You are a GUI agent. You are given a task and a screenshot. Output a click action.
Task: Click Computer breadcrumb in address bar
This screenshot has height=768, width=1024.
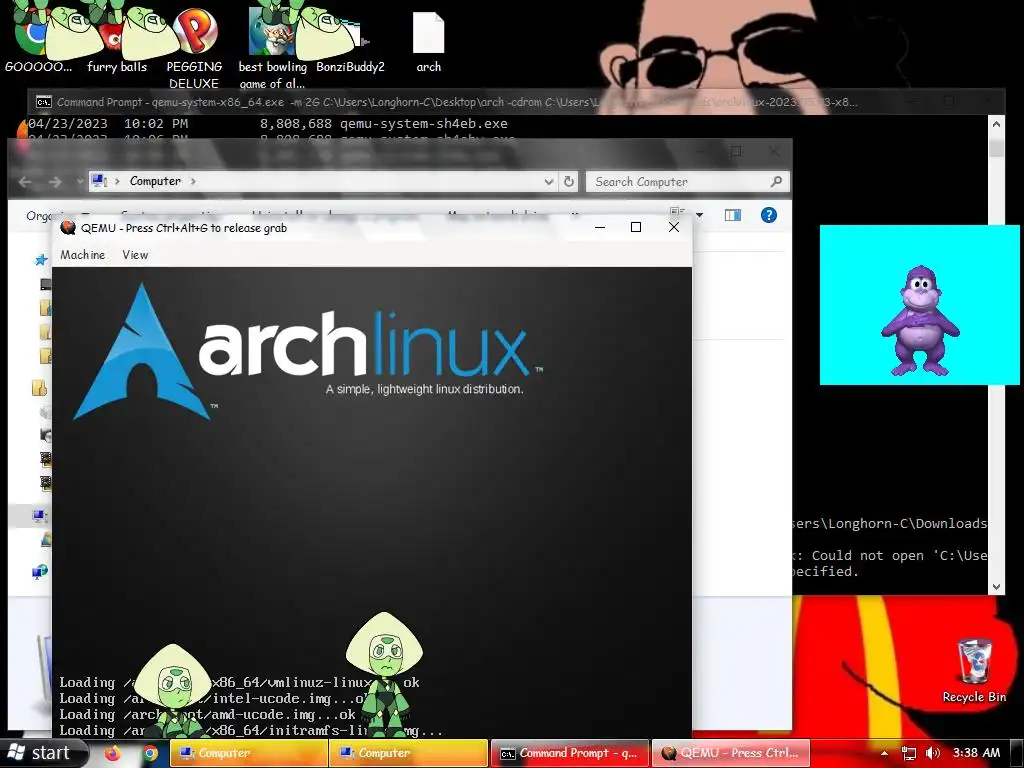click(155, 181)
